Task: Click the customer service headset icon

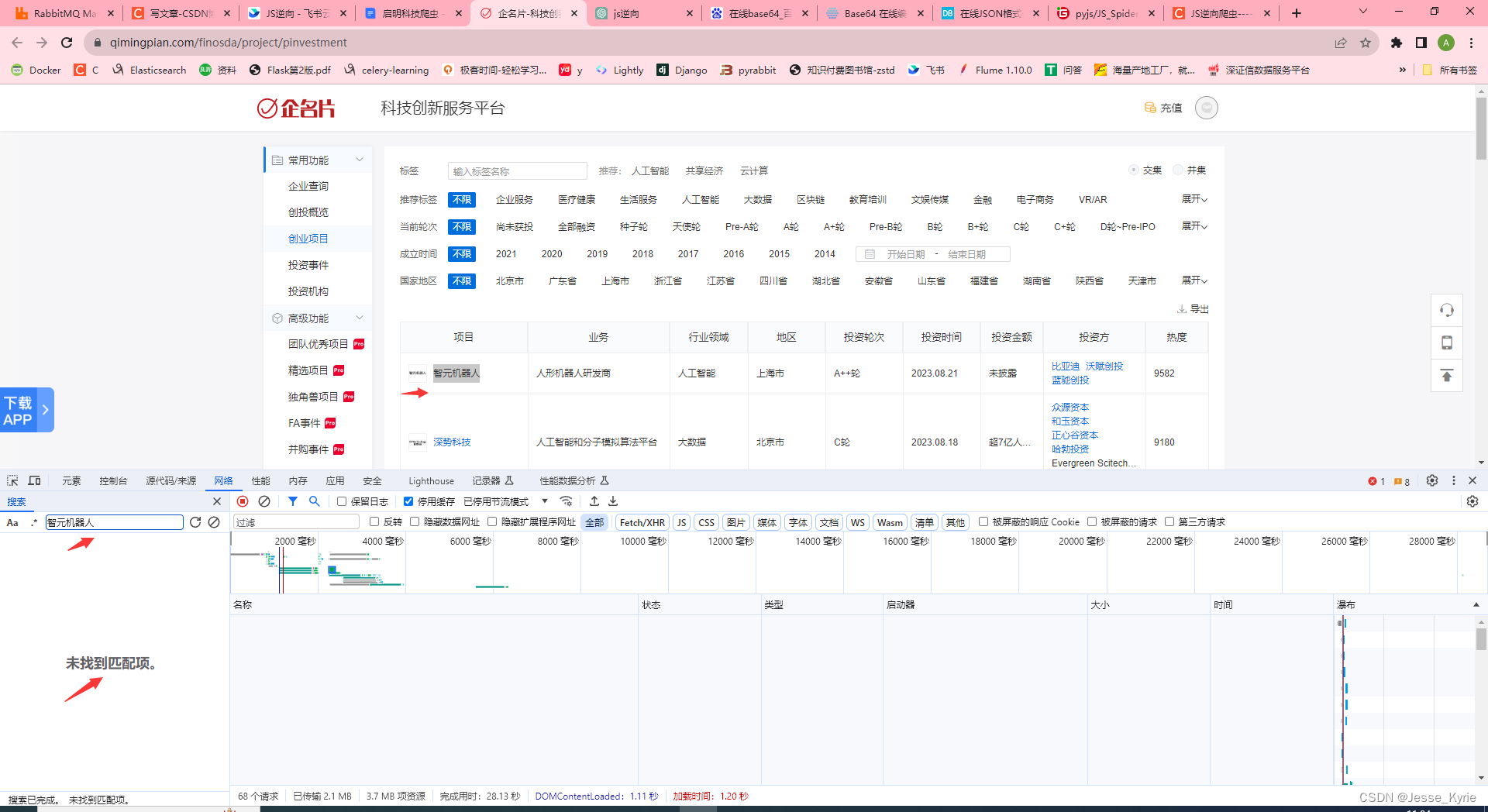Action: (1447, 311)
